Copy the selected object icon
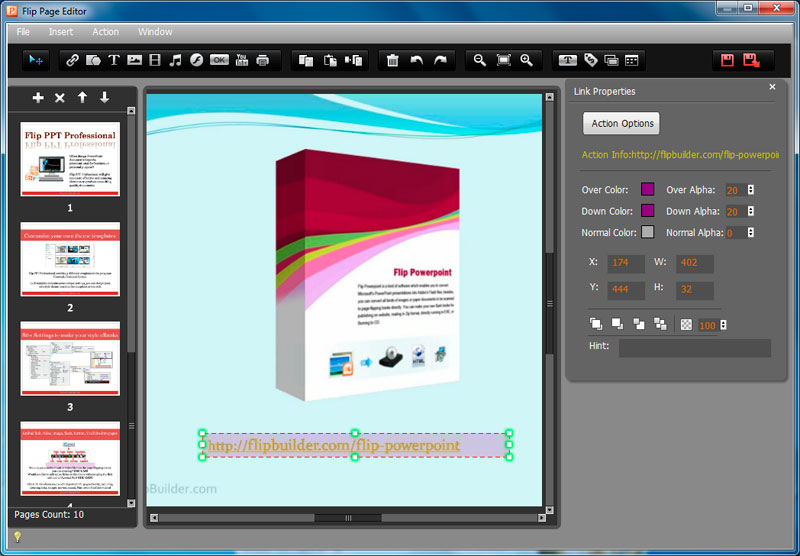This screenshot has width=800, height=556. coord(306,60)
